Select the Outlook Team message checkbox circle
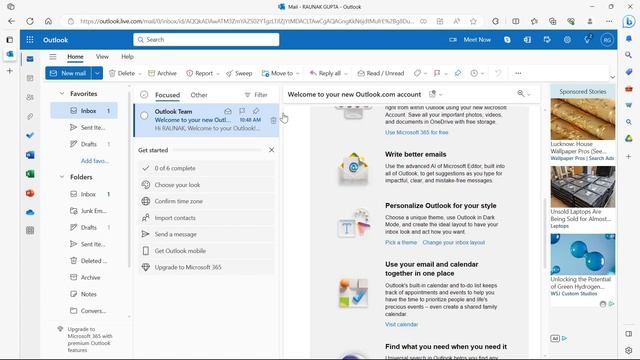 pos(144,116)
